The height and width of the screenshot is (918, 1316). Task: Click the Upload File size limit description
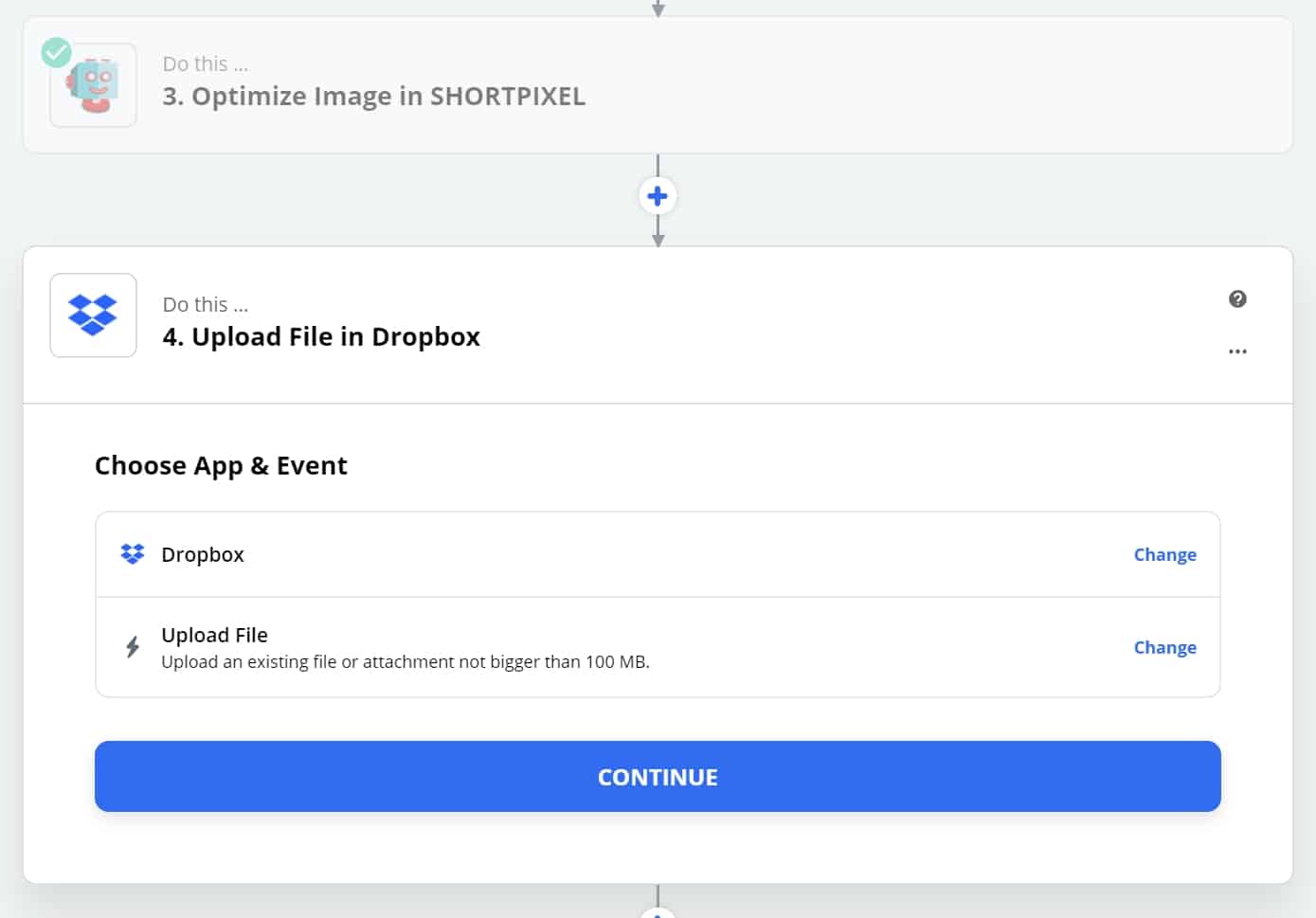click(x=405, y=662)
